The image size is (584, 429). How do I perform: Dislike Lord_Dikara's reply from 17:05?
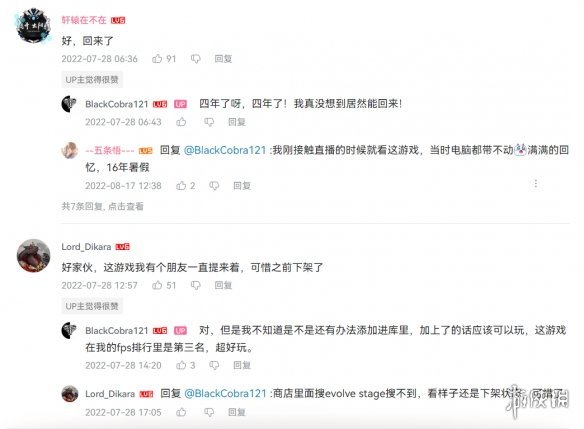pyautogui.click(x=209, y=413)
